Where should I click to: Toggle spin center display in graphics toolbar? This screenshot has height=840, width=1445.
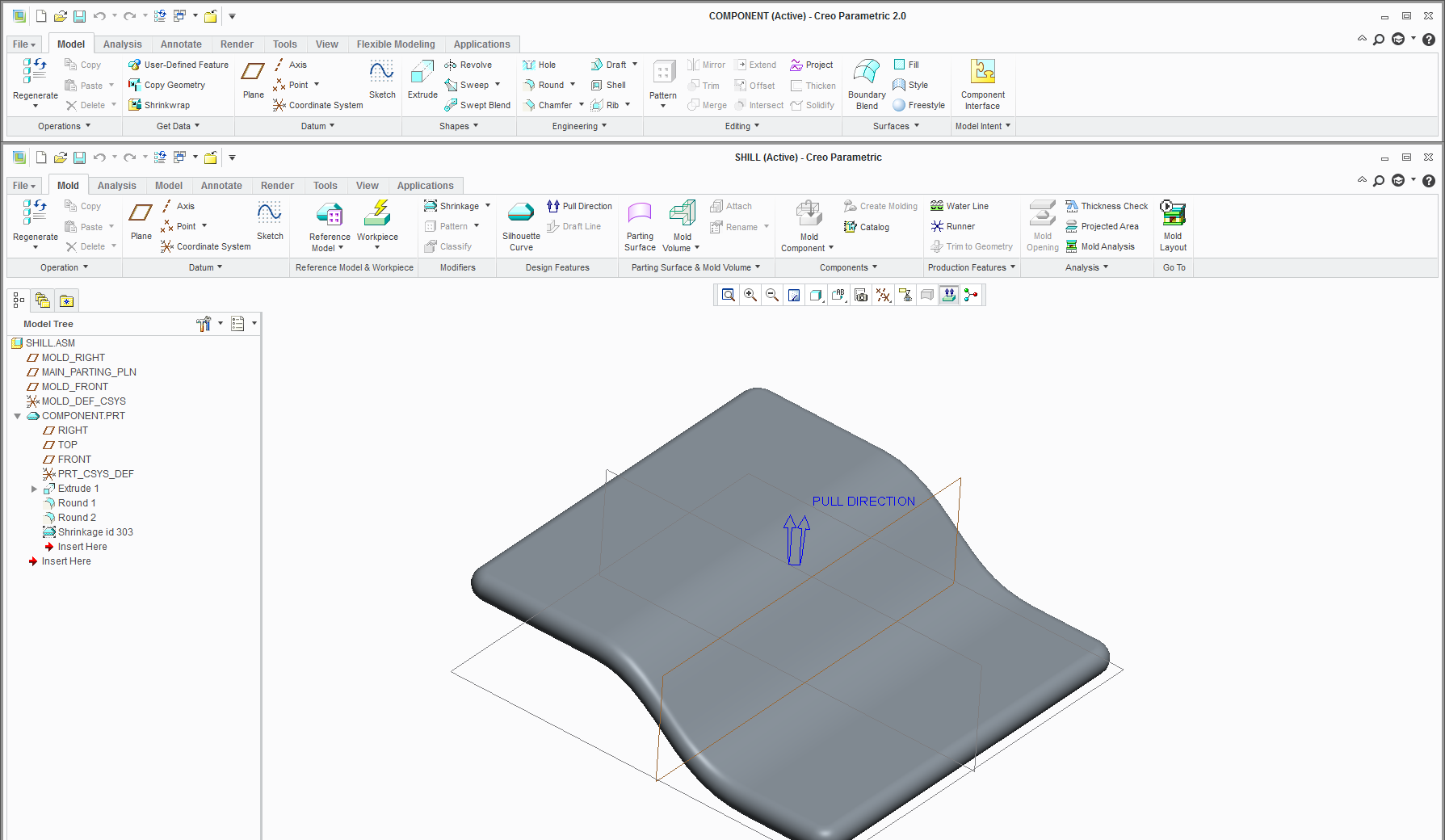point(971,296)
